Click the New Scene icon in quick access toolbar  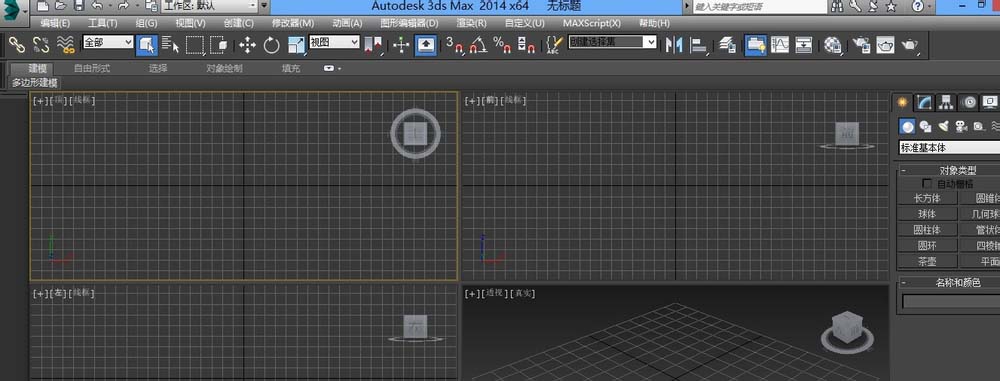click(43, 6)
